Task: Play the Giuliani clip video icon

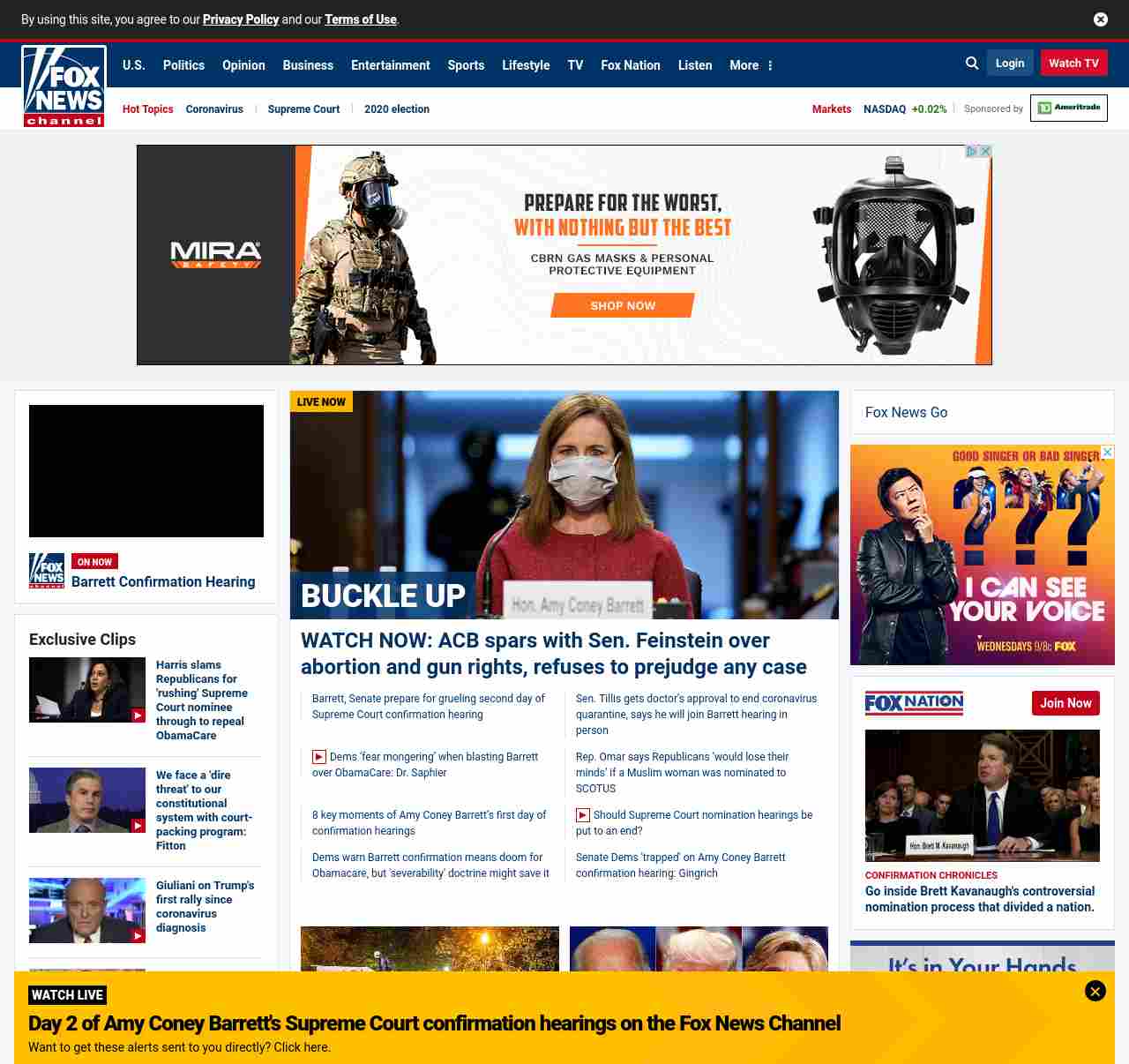Action: click(138, 935)
